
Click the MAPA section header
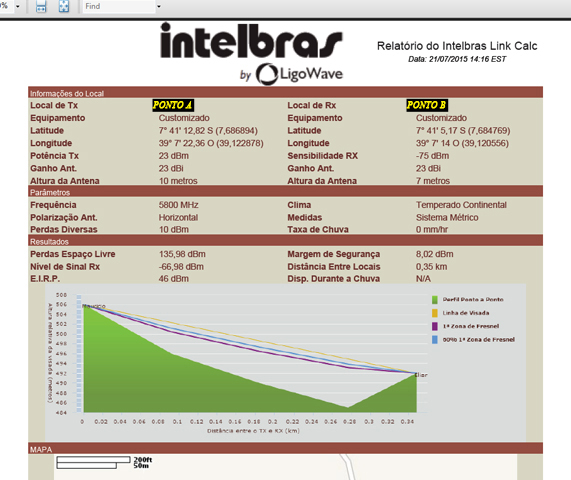(285, 449)
